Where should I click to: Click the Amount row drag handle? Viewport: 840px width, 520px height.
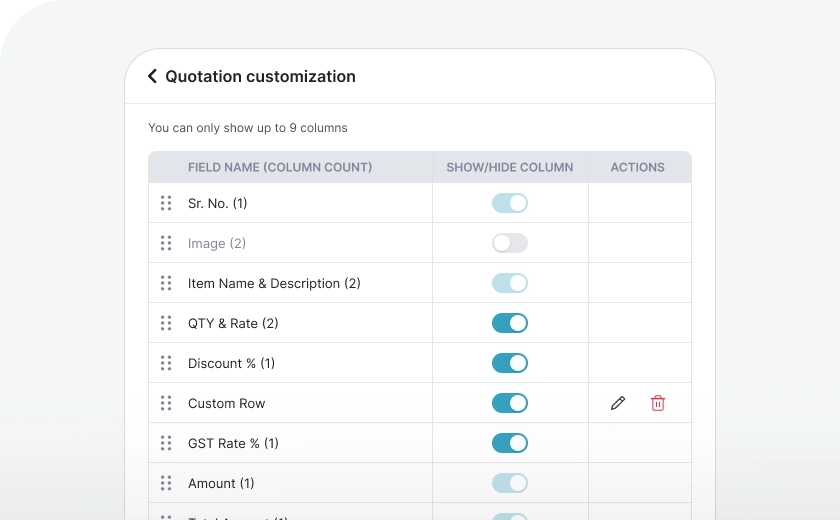click(166, 483)
